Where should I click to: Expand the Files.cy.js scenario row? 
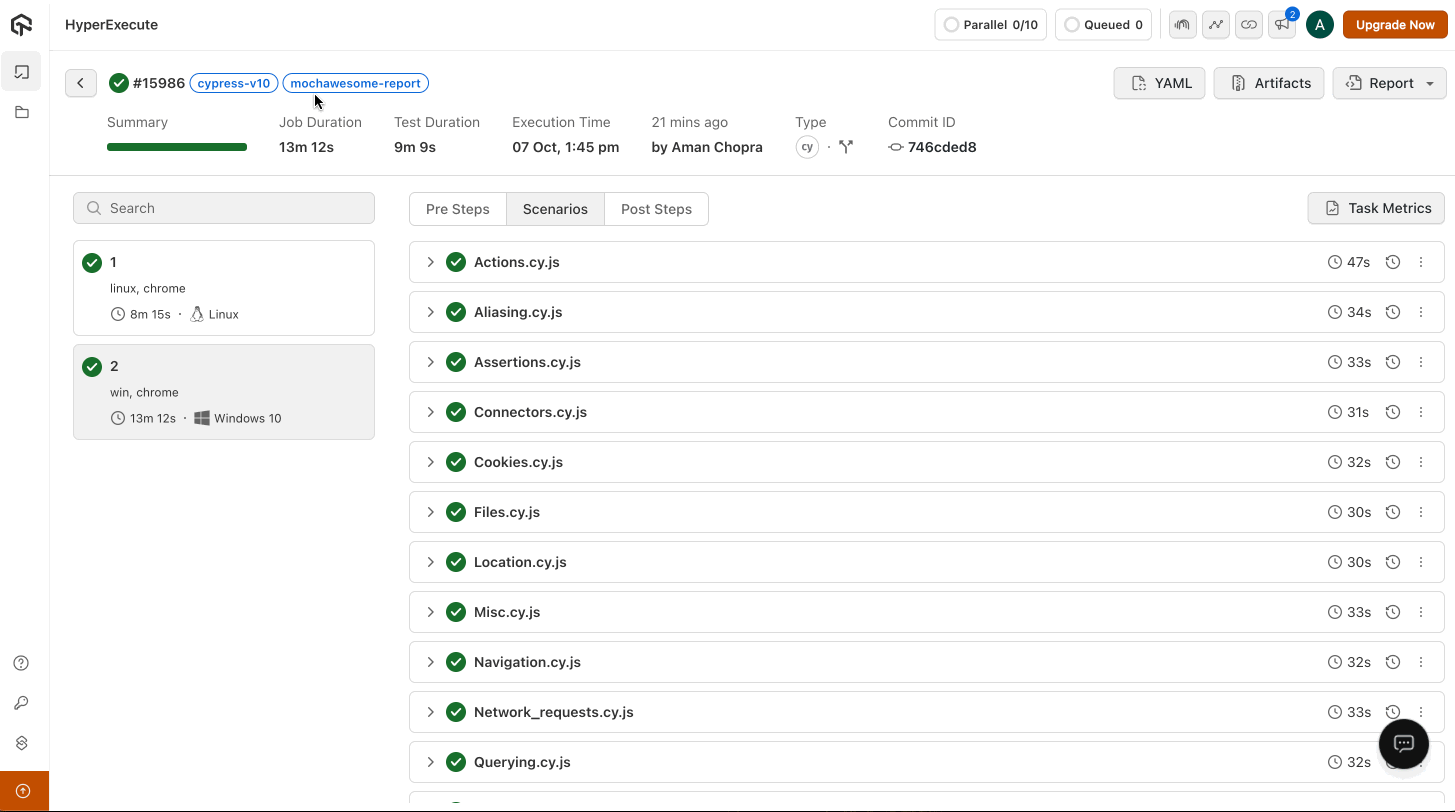pyautogui.click(x=431, y=512)
